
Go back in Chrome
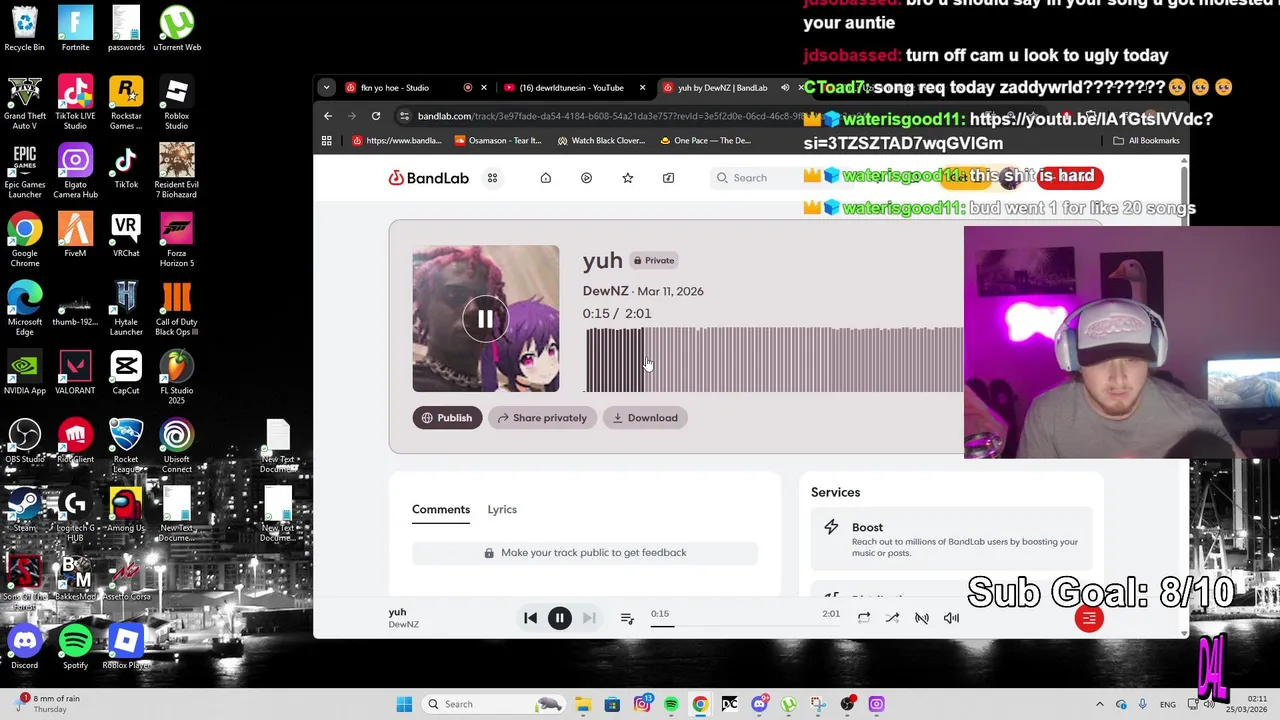click(x=328, y=116)
